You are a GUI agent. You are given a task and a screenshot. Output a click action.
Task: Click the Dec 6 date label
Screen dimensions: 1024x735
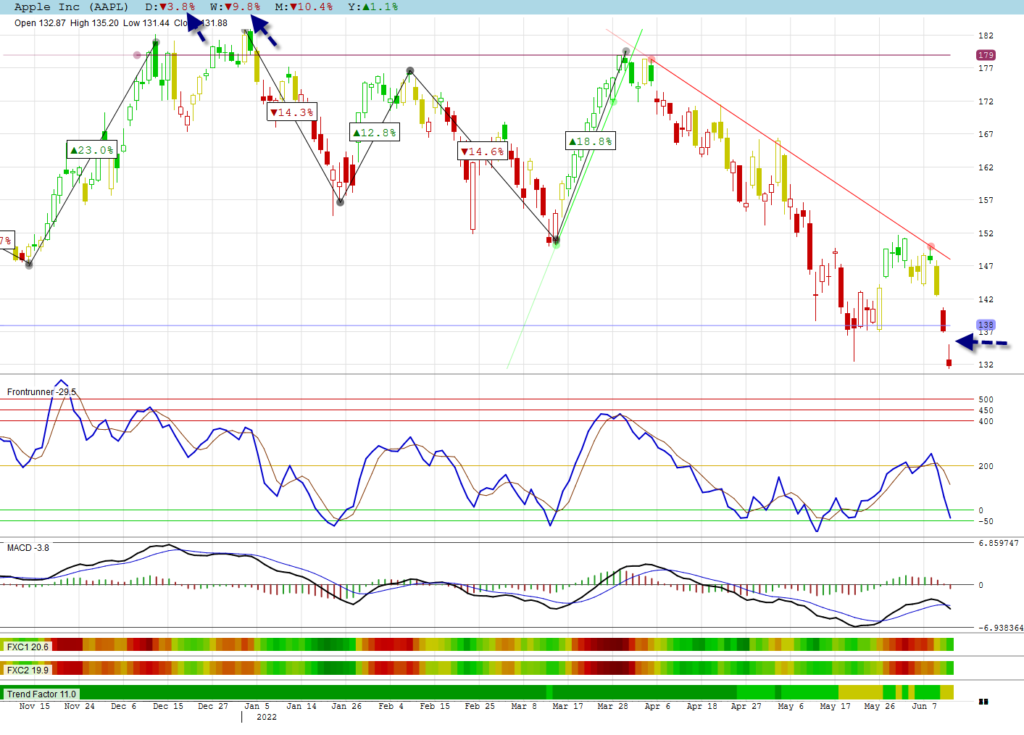point(123,706)
